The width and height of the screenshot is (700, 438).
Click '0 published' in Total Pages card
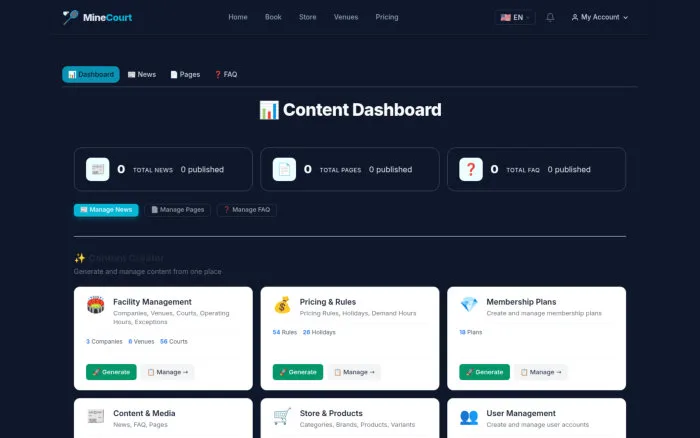(390, 170)
